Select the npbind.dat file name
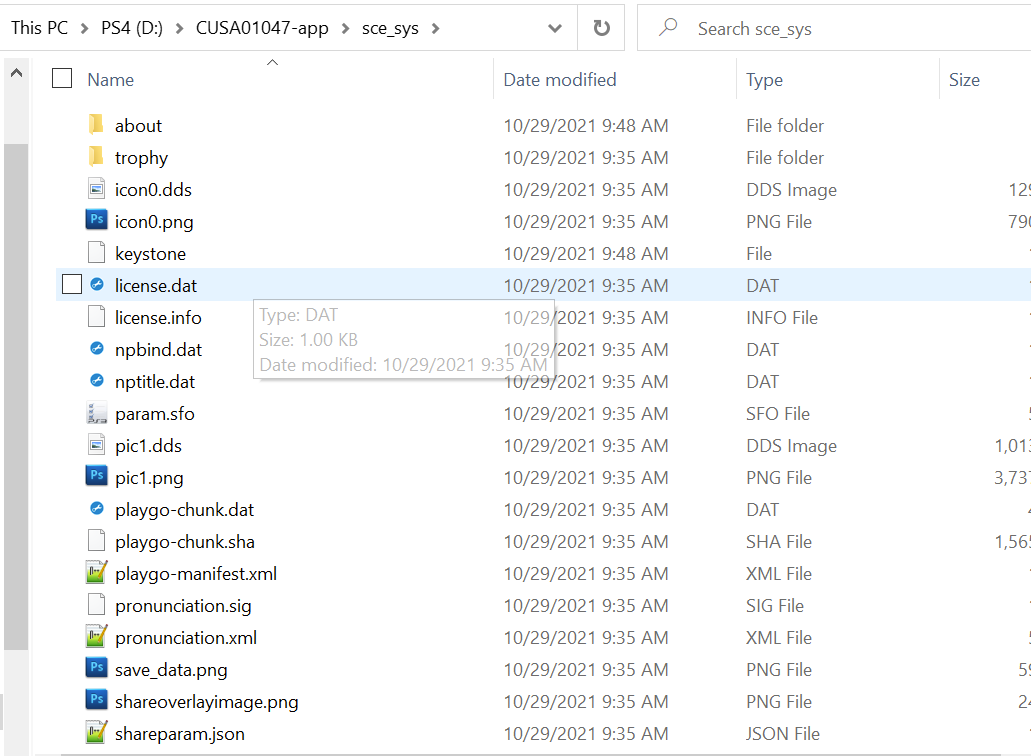 pos(158,350)
